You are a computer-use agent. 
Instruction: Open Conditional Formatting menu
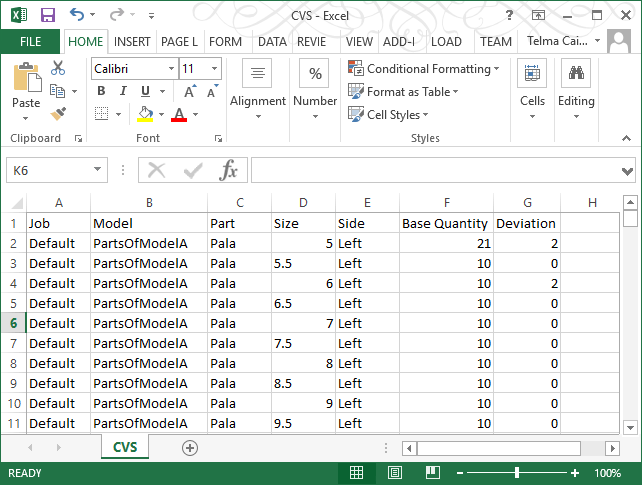[x=423, y=68]
